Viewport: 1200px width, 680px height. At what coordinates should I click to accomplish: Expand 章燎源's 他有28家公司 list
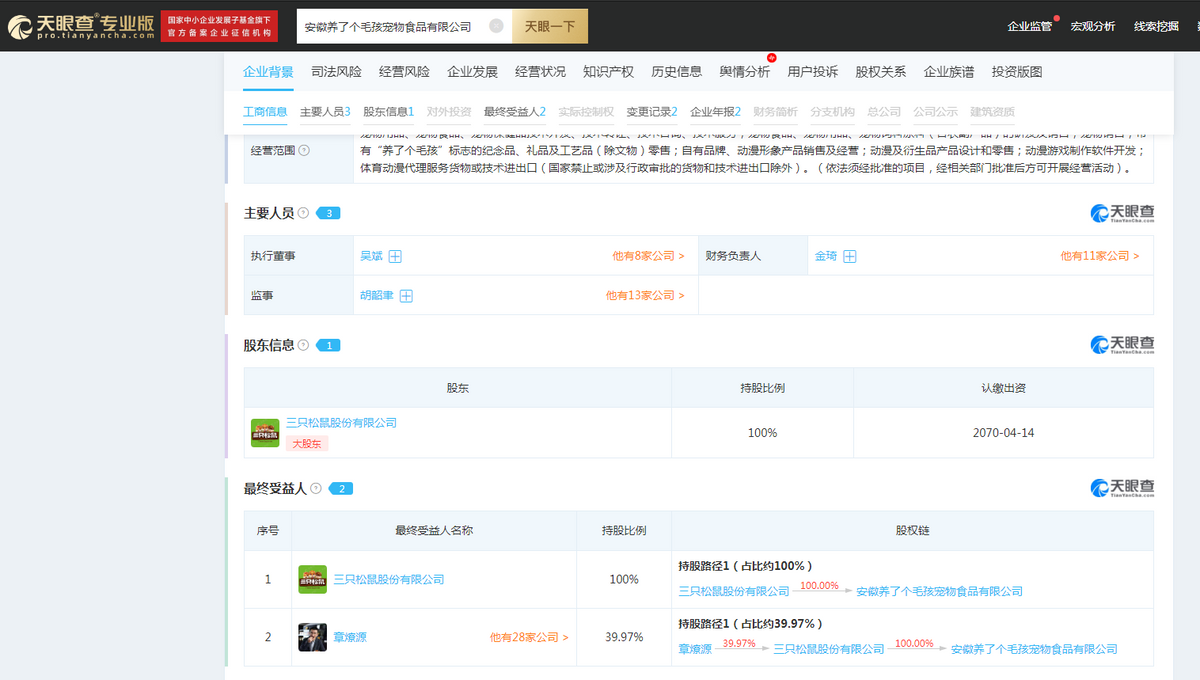[529, 637]
